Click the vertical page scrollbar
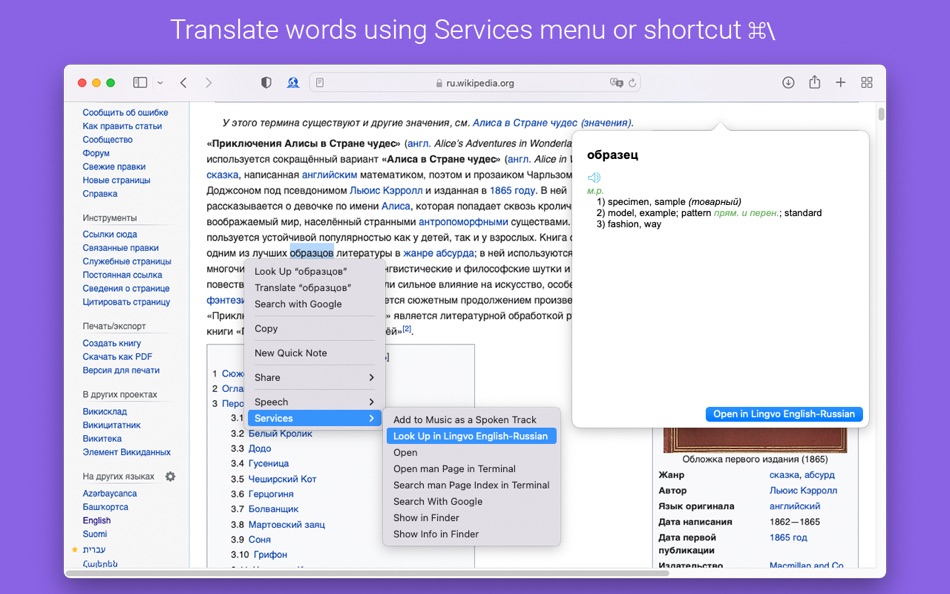This screenshot has width=950, height=594. click(881, 113)
